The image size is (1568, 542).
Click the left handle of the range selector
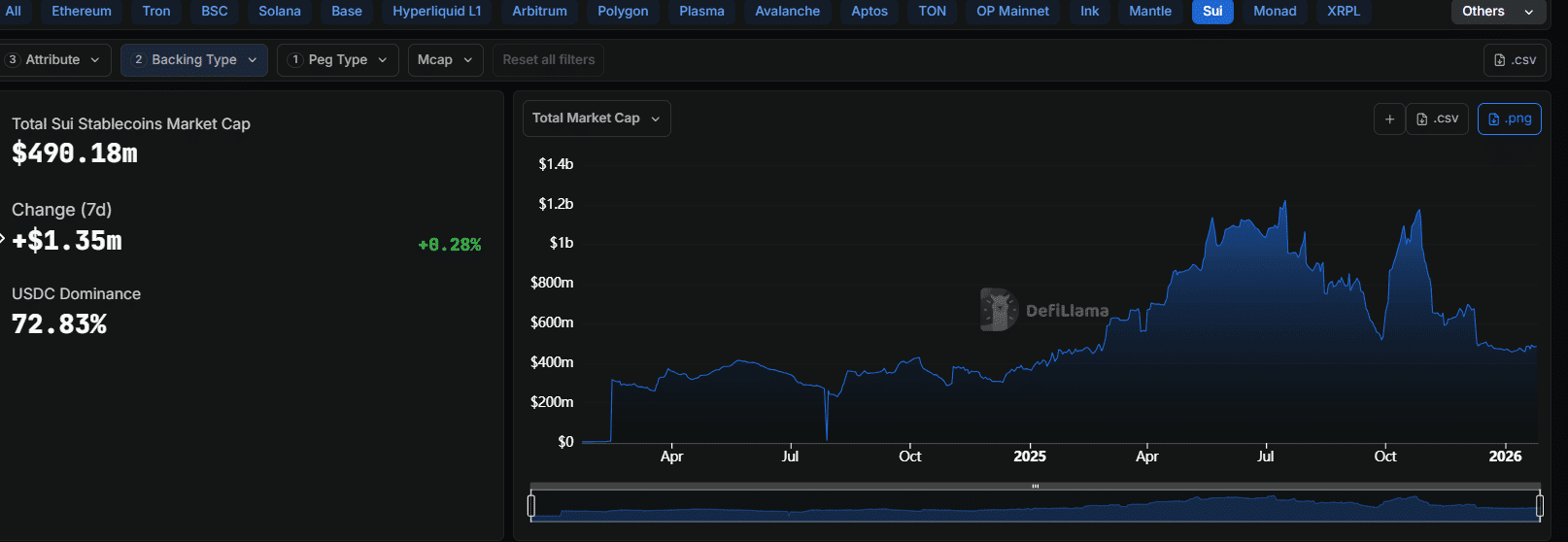click(x=531, y=505)
